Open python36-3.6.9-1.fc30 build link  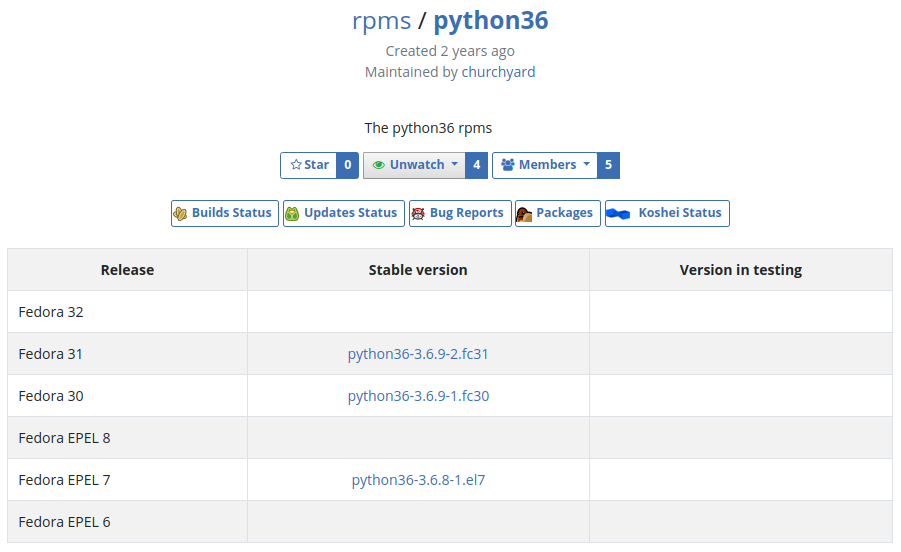[418, 396]
